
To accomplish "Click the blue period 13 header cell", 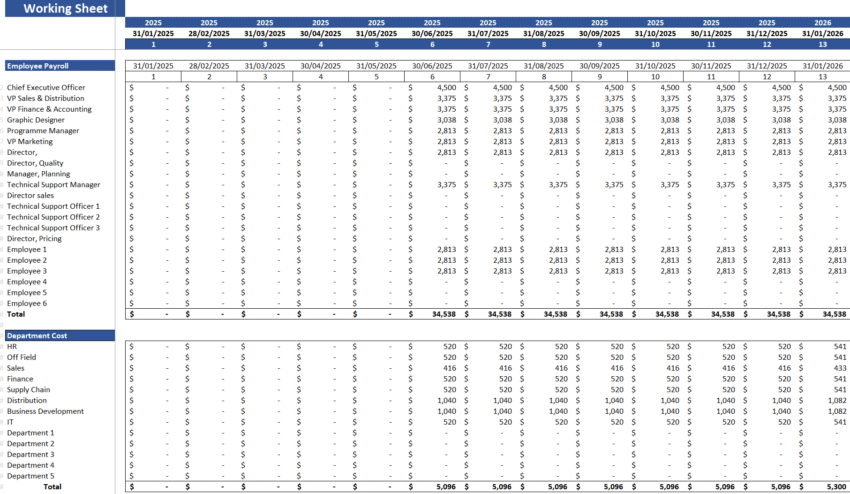I will [x=822, y=44].
